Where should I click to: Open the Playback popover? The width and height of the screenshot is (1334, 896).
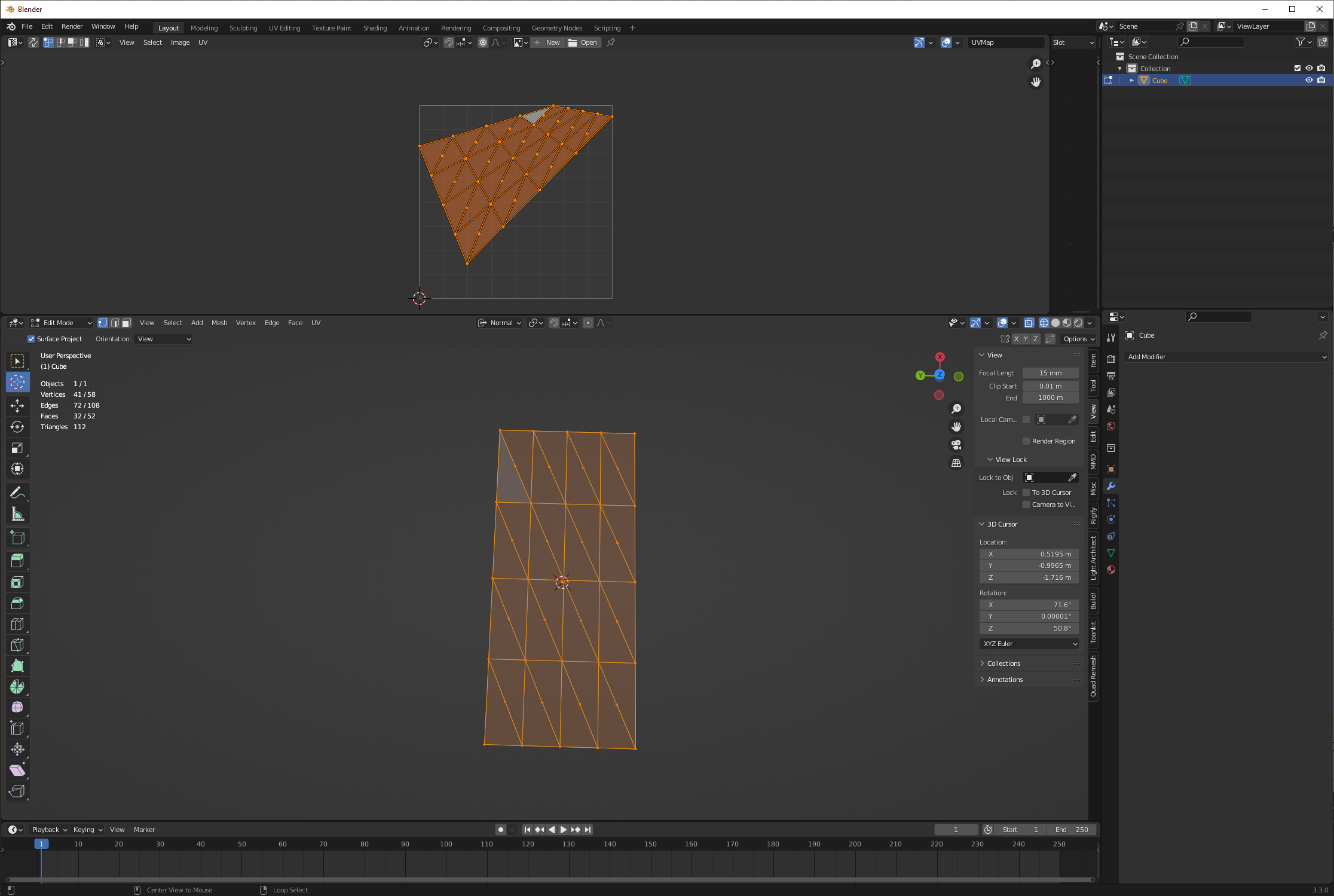tap(50, 830)
